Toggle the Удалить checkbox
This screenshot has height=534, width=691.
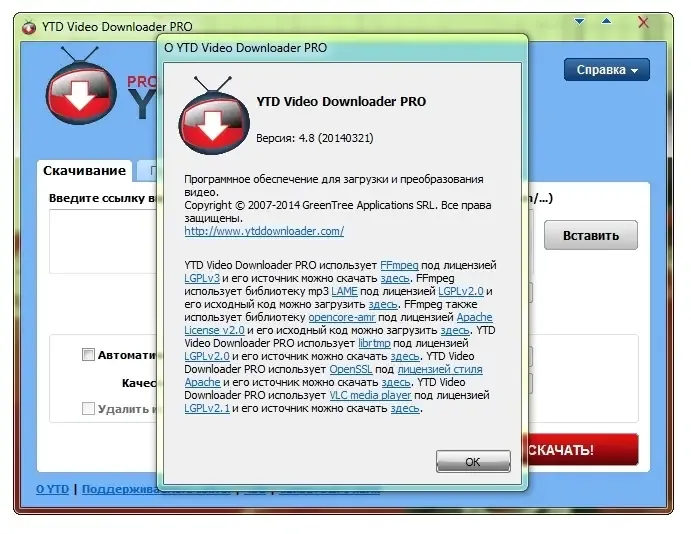(88, 408)
